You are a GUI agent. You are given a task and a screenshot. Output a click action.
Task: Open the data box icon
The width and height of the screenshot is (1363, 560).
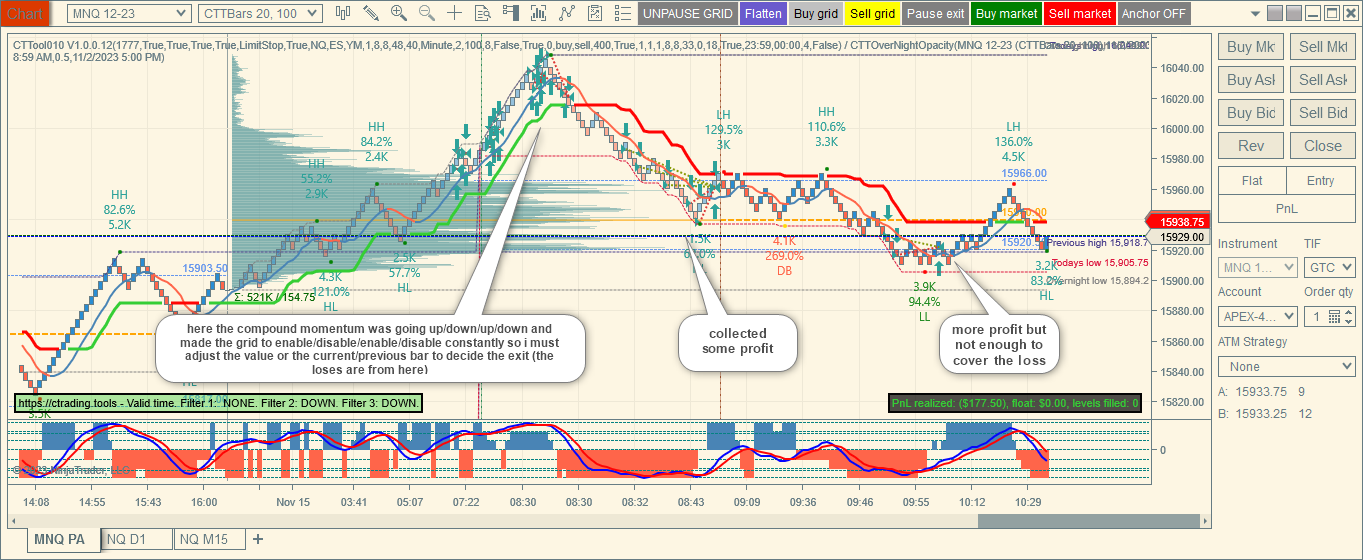pyautogui.click(x=483, y=13)
